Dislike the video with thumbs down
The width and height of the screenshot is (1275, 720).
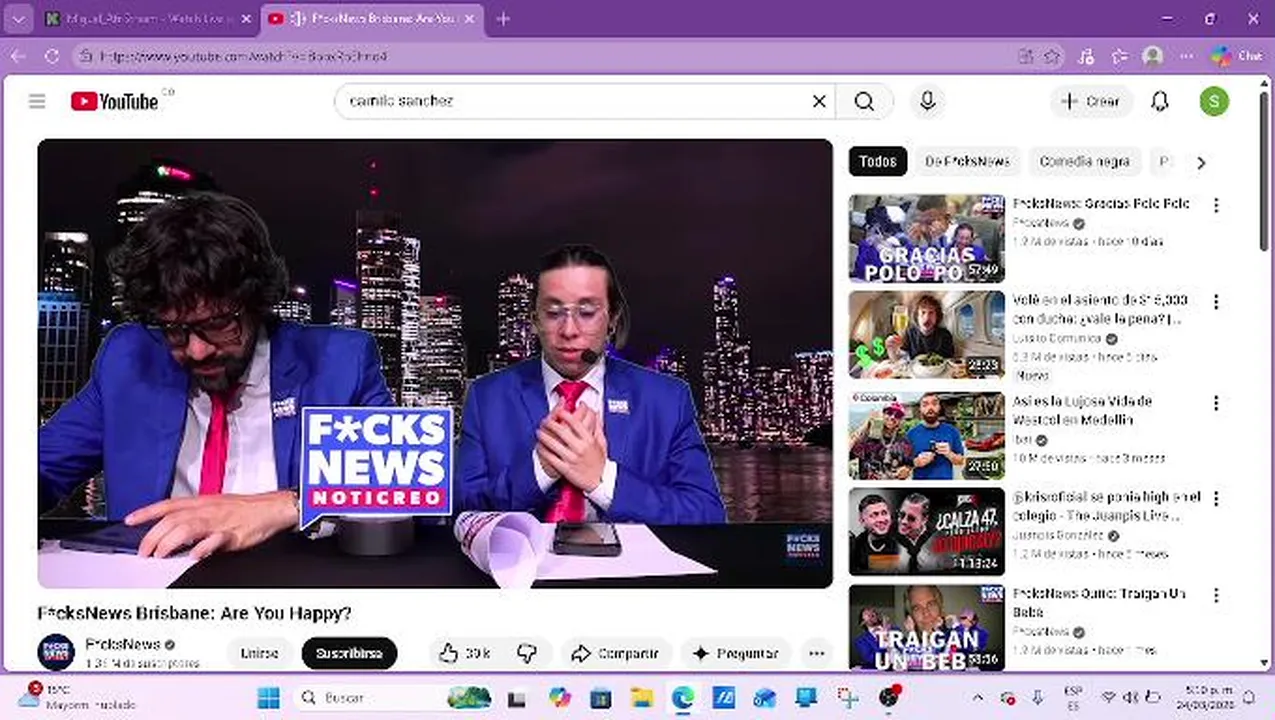pyautogui.click(x=527, y=653)
